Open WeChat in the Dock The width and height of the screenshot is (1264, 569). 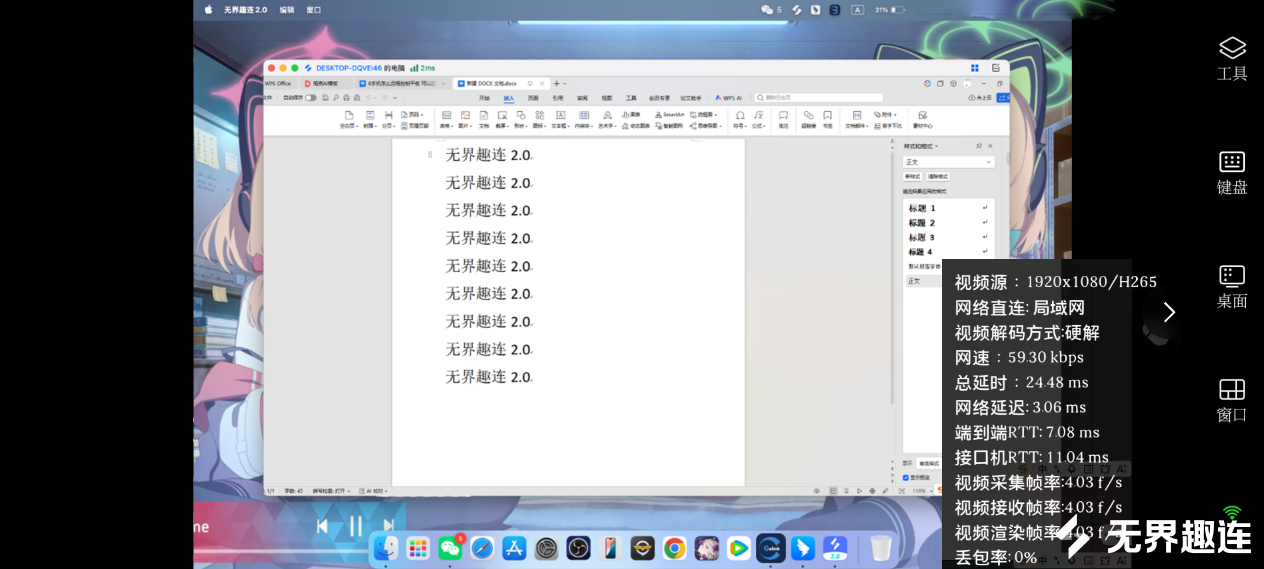coord(450,547)
